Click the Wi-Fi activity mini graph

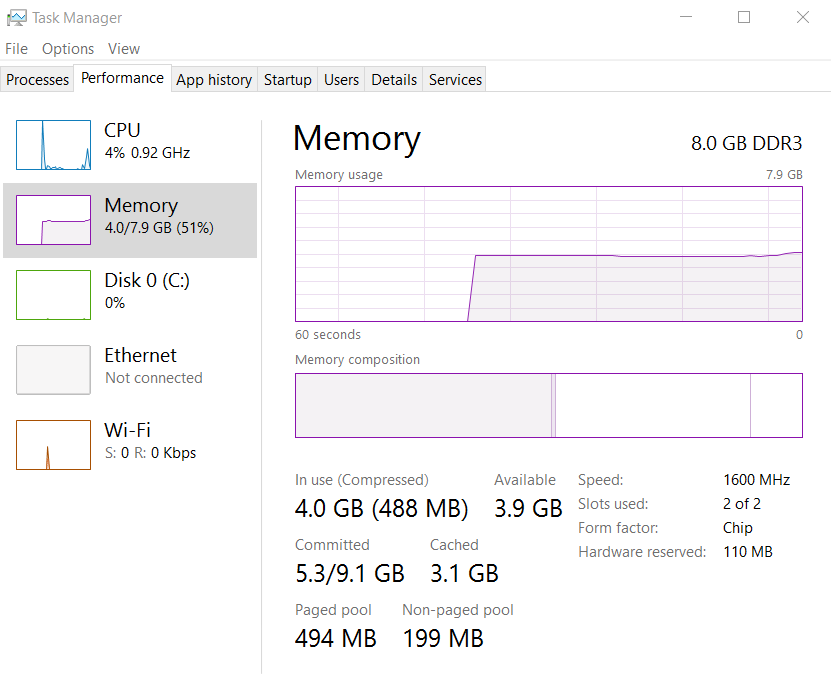click(52, 444)
